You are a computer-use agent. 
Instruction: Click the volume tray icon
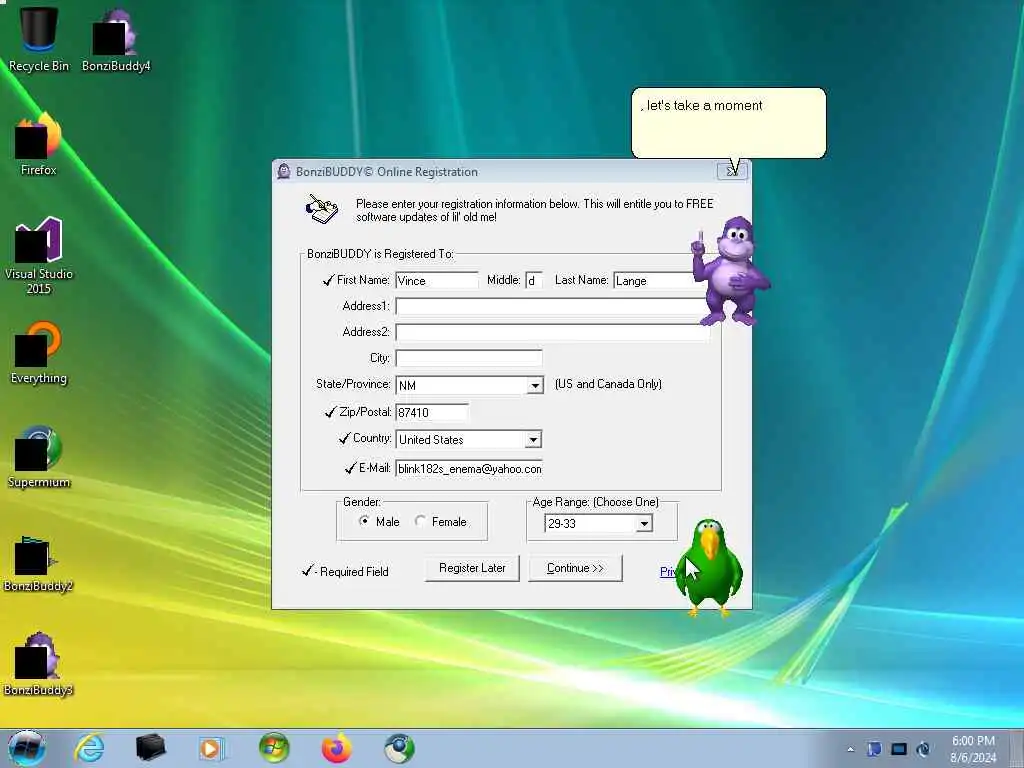(x=923, y=749)
